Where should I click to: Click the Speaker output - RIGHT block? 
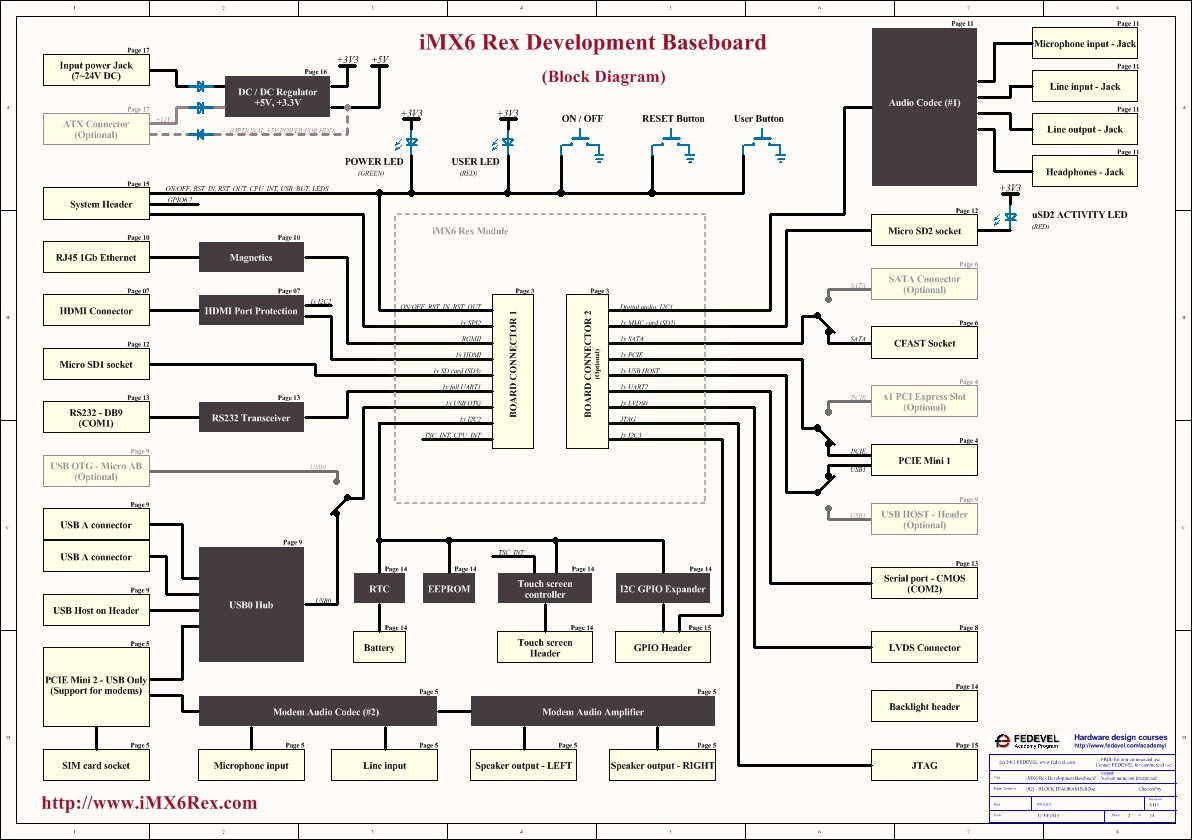tap(662, 766)
